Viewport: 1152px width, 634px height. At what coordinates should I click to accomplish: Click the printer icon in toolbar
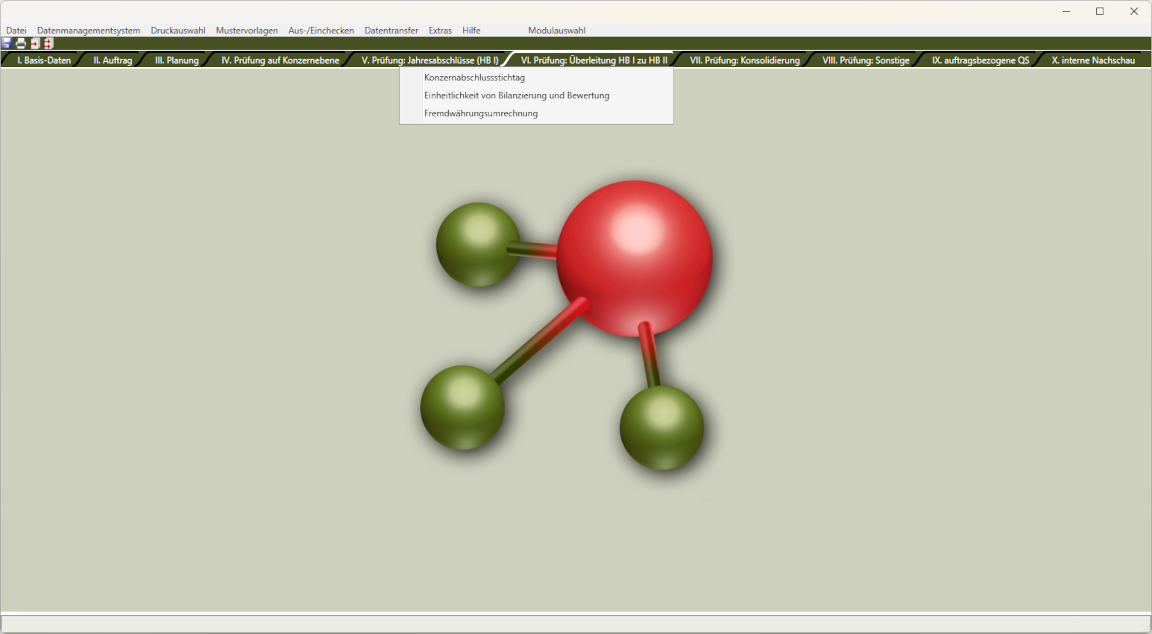(x=21, y=44)
